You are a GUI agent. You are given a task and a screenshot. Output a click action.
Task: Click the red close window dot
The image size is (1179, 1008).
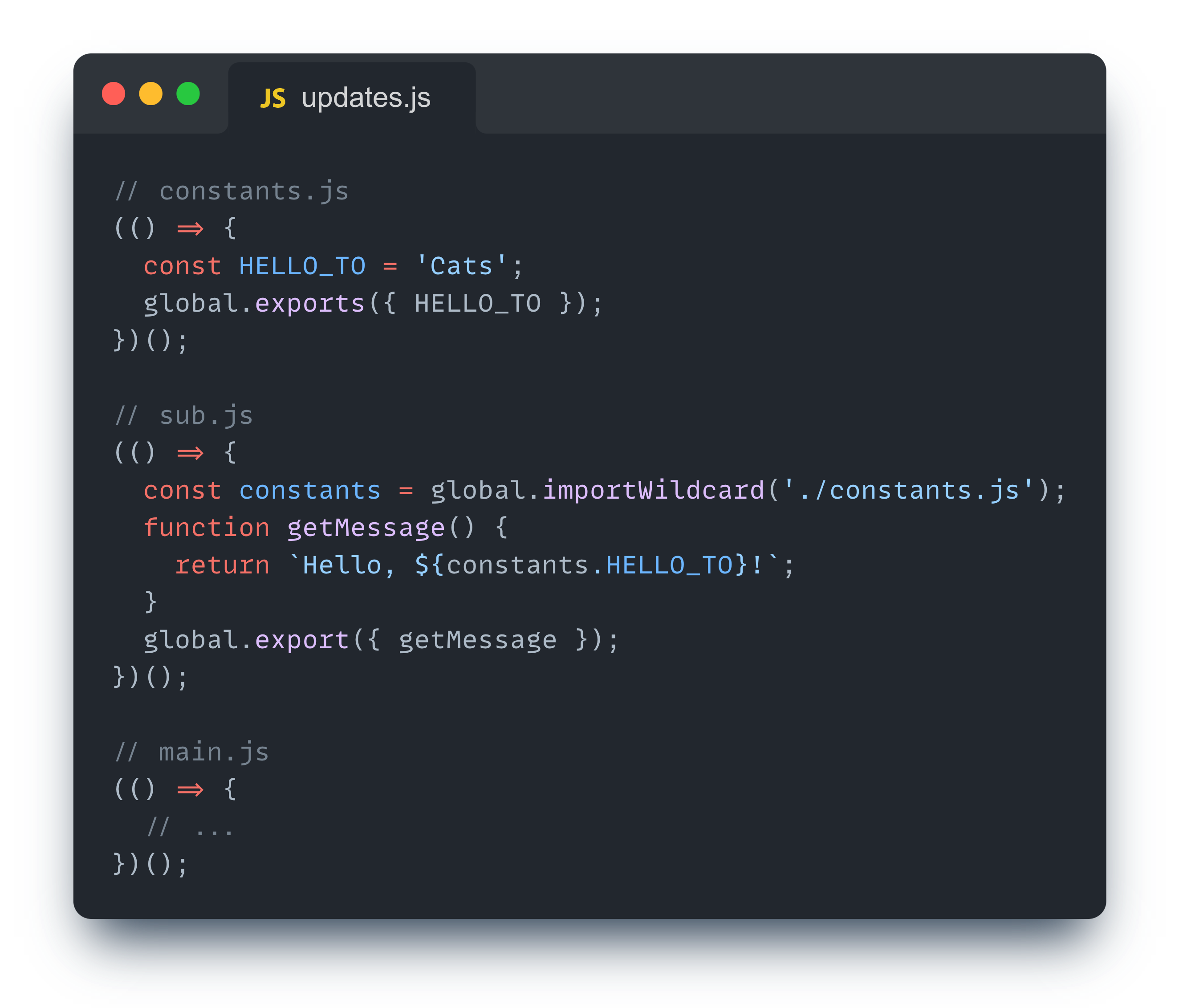click(113, 94)
